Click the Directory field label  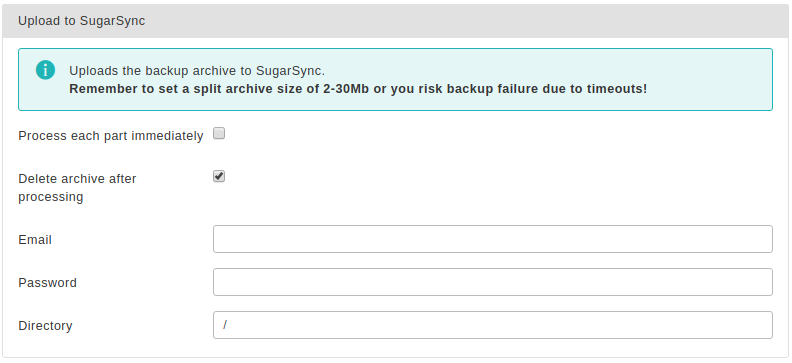click(45, 326)
